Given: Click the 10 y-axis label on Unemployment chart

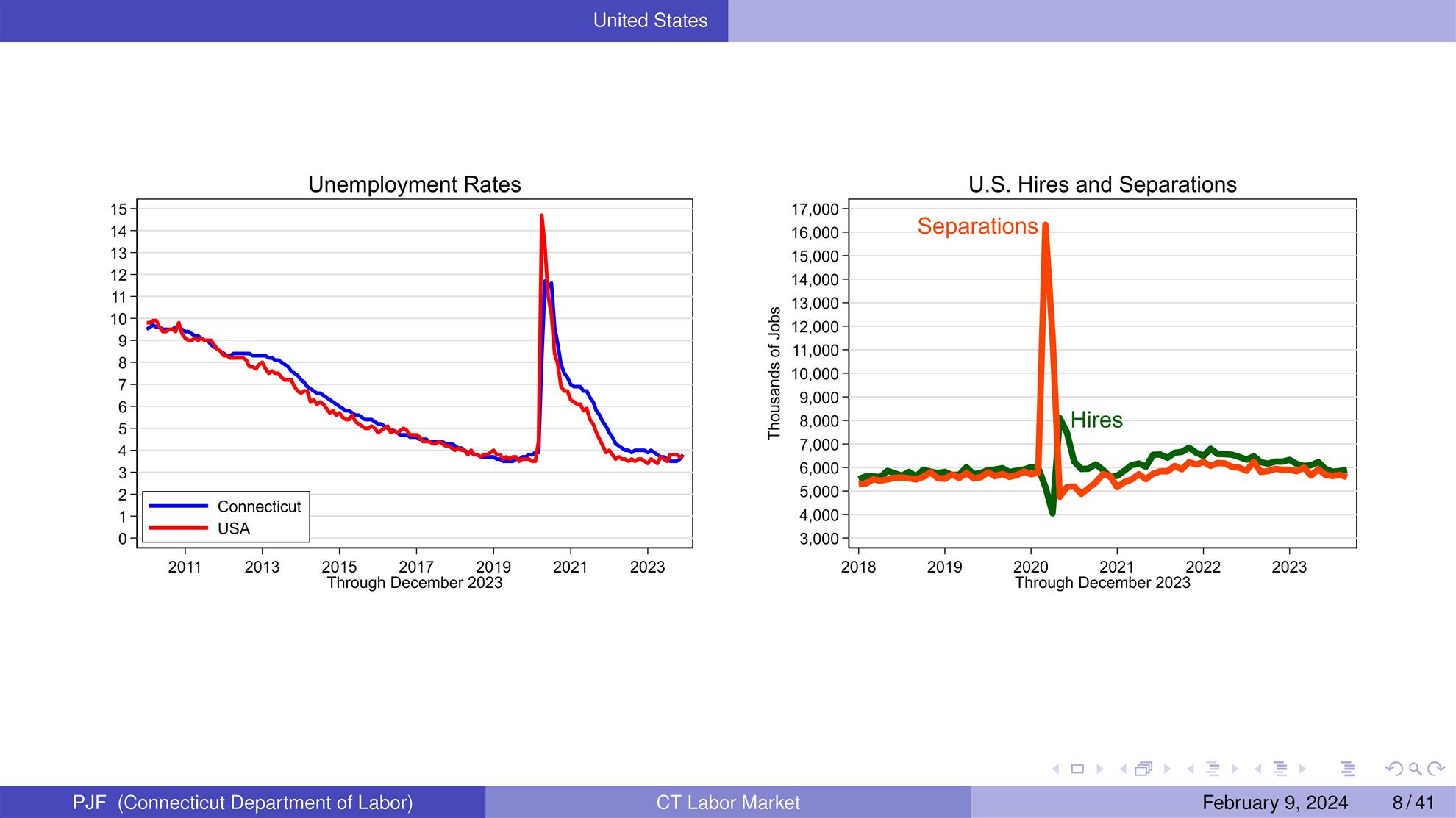Looking at the screenshot, I should click(118, 319).
